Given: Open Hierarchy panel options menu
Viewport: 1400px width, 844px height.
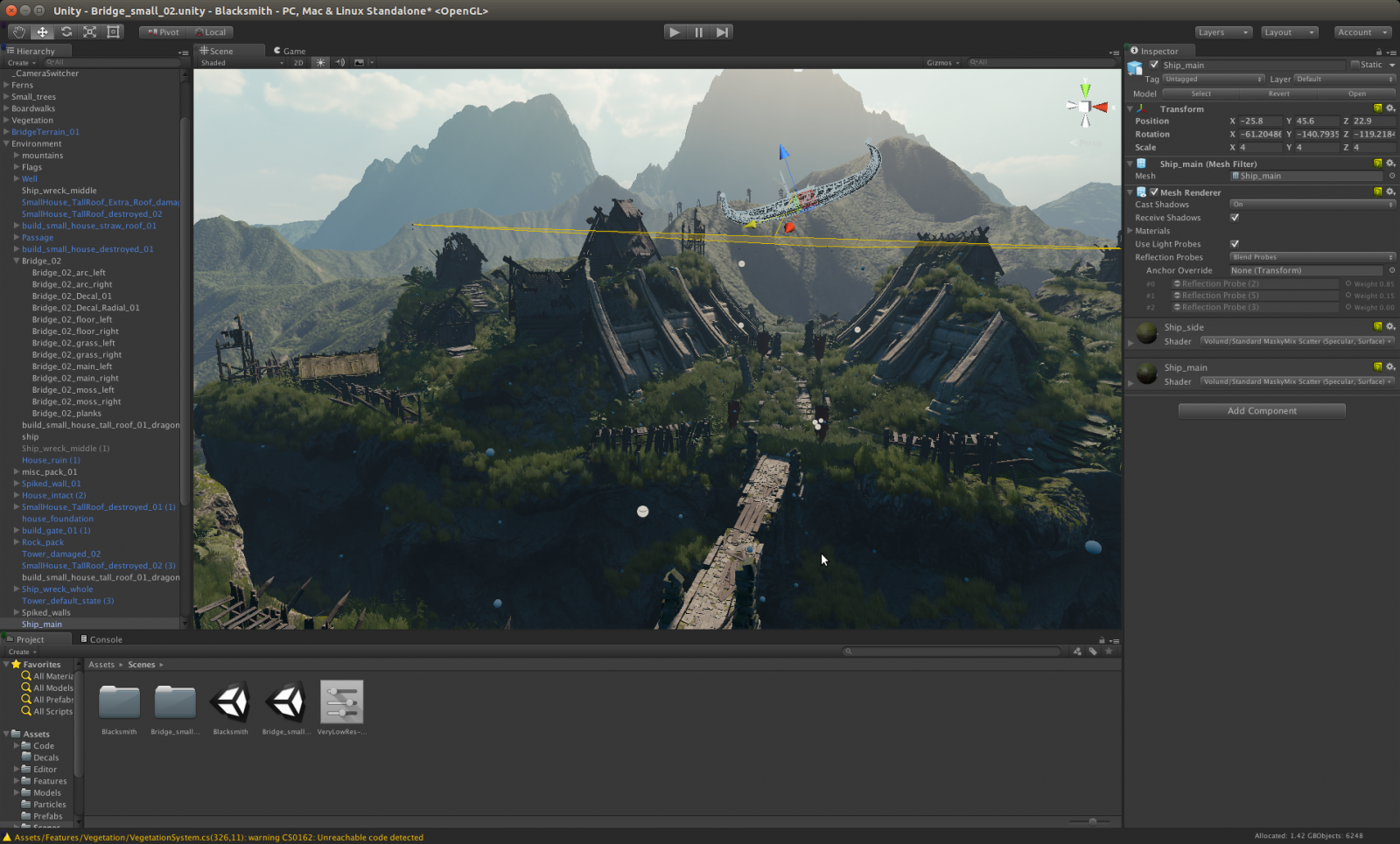Looking at the screenshot, I should (x=183, y=52).
